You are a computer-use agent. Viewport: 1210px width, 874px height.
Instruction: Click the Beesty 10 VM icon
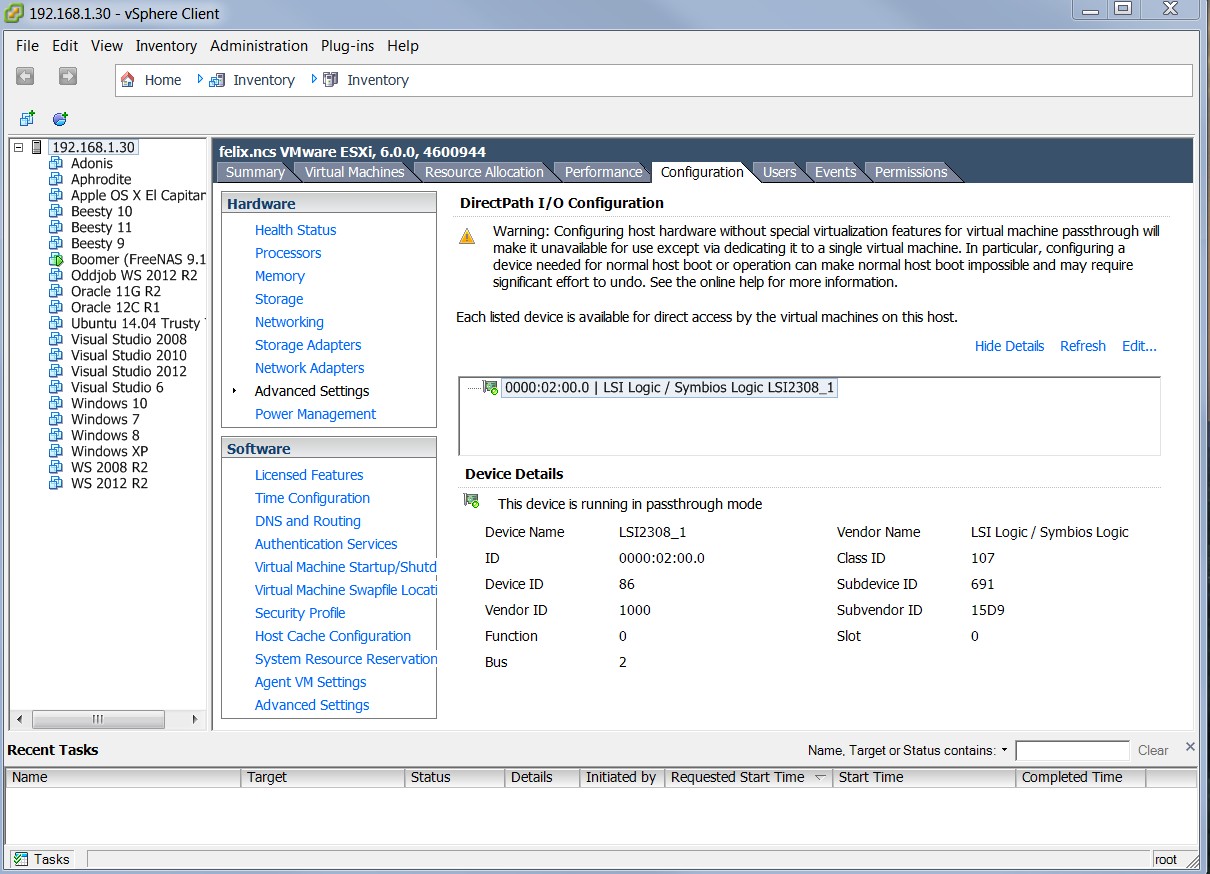click(56, 211)
